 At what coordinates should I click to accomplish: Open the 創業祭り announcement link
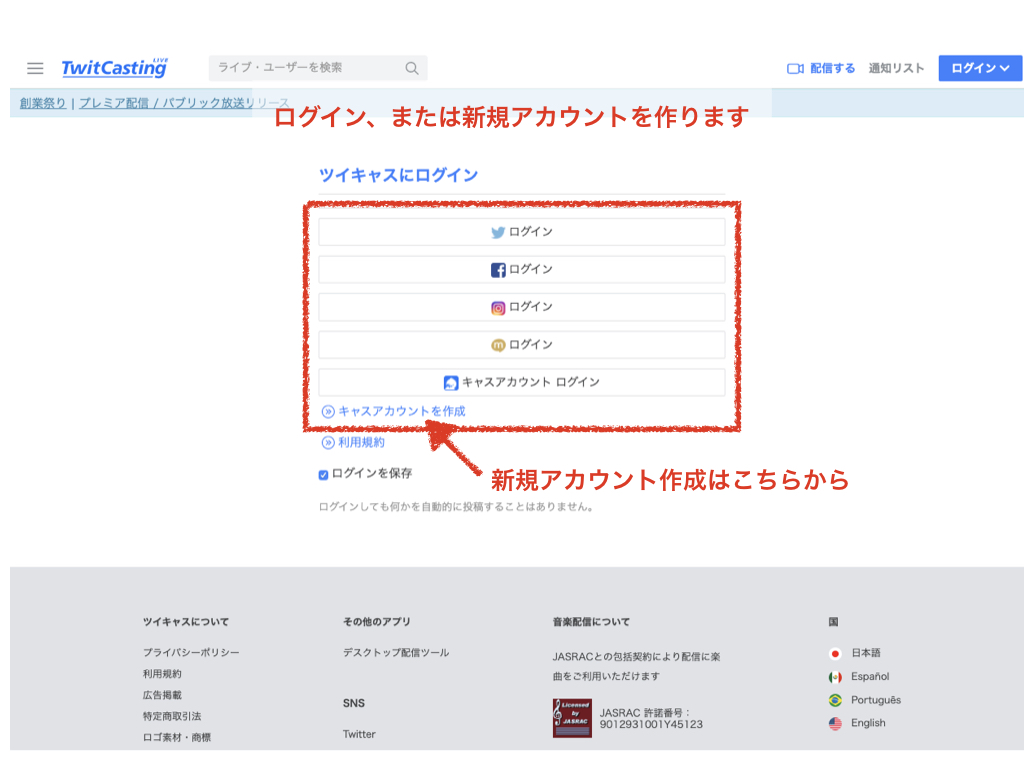(43, 103)
